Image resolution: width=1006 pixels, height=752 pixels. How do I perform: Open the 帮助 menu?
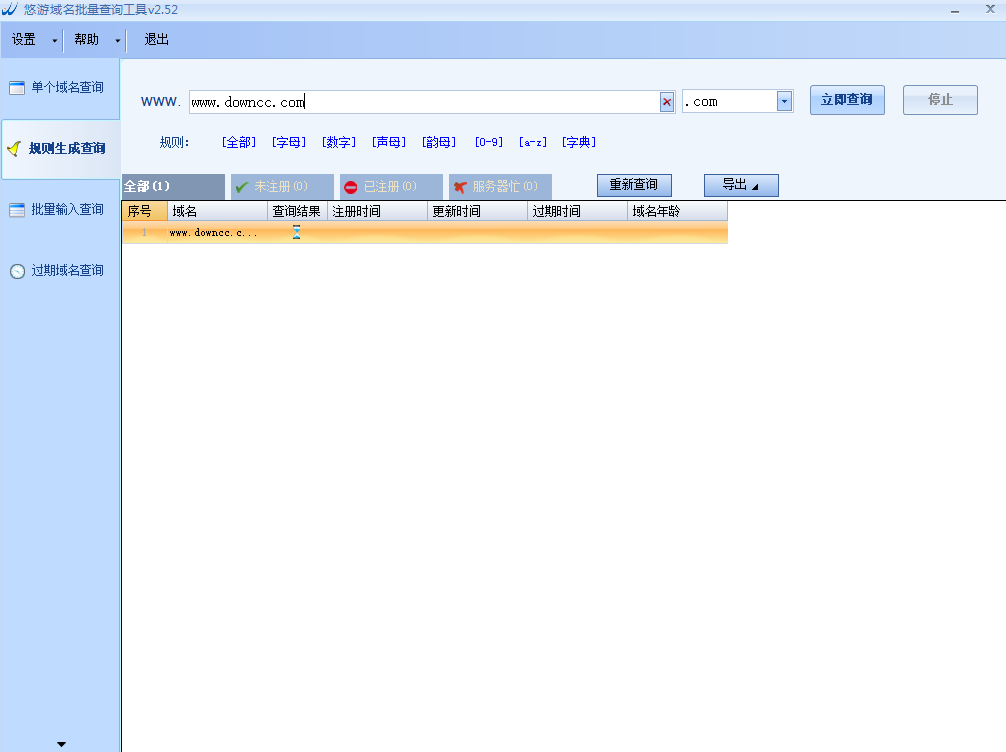tap(87, 40)
